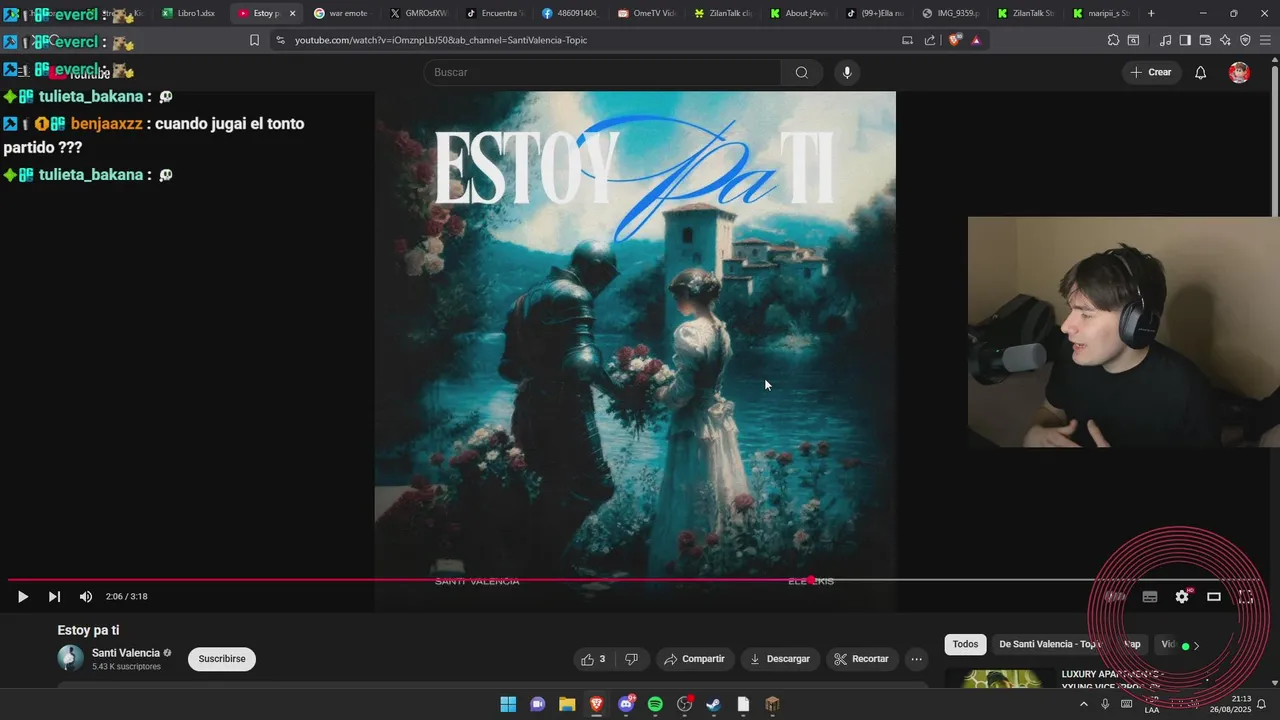Image resolution: width=1280 pixels, height=720 pixels.
Task: Click the youtube.com address bar URL
Action: click(441, 40)
